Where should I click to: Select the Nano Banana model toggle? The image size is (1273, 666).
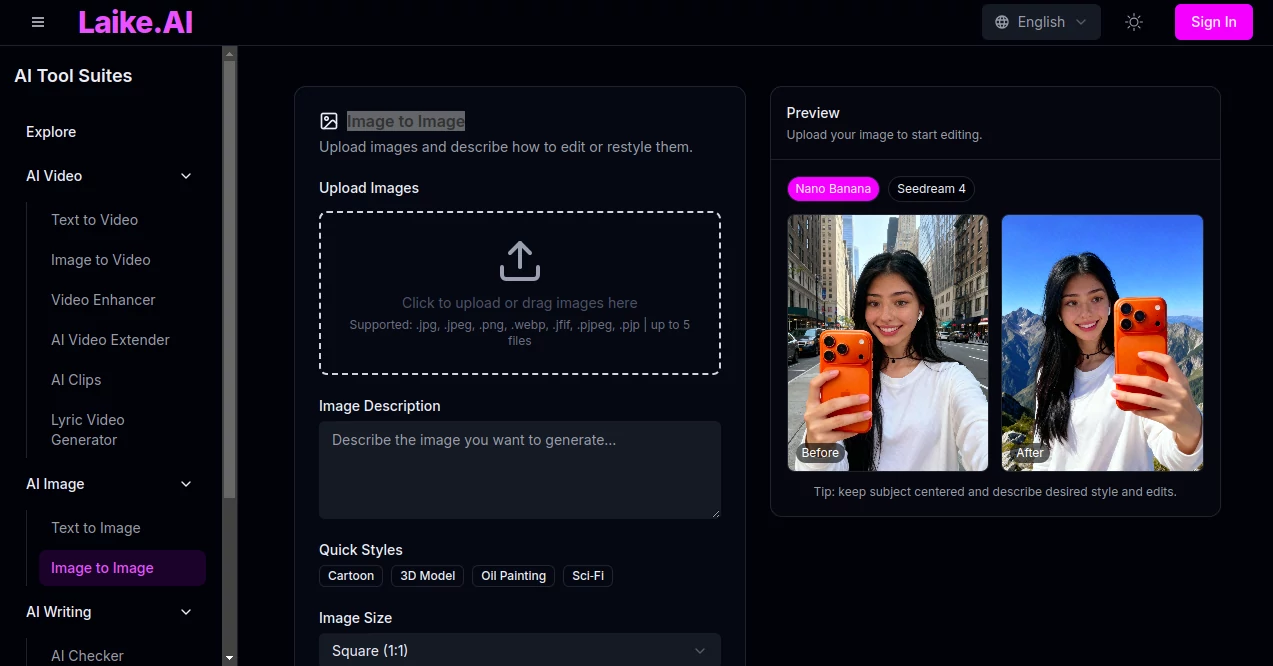coord(833,188)
